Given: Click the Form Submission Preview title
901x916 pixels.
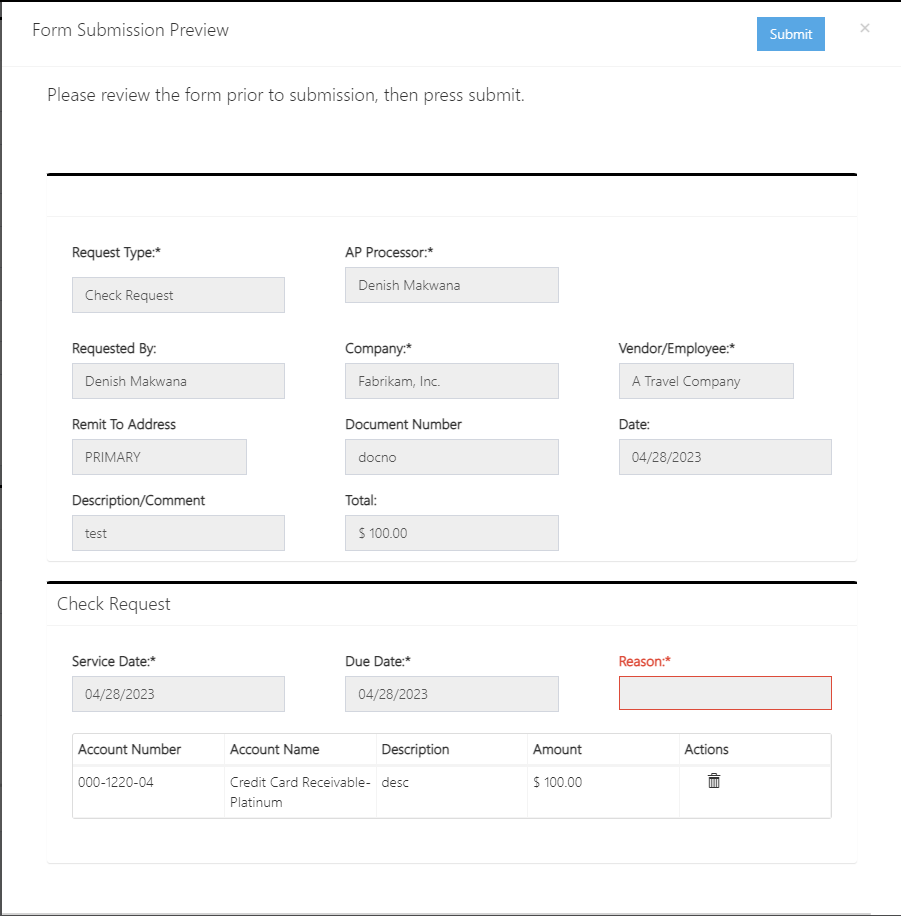Looking at the screenshot, I should coord(130,30).
